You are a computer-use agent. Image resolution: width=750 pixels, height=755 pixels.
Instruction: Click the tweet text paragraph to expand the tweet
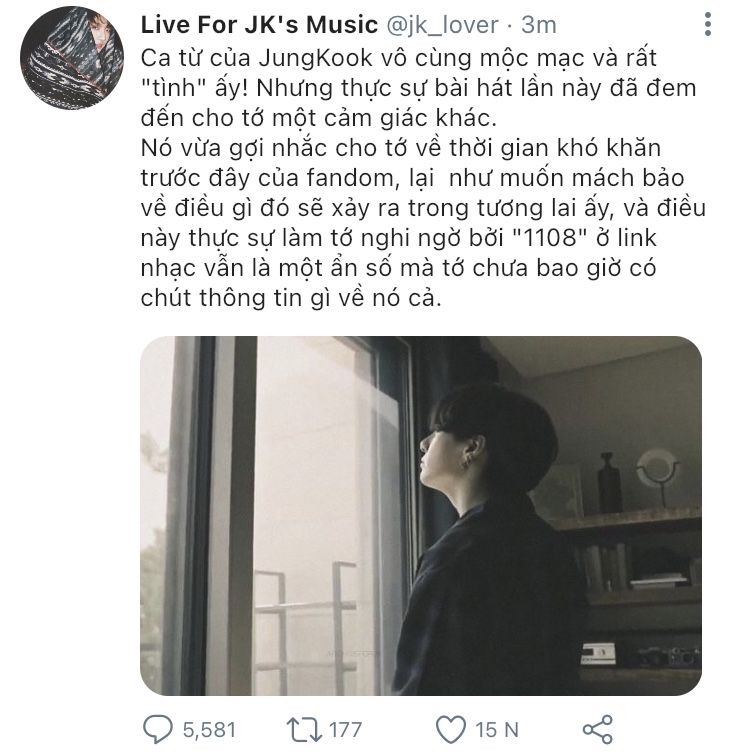click(423, 178)
